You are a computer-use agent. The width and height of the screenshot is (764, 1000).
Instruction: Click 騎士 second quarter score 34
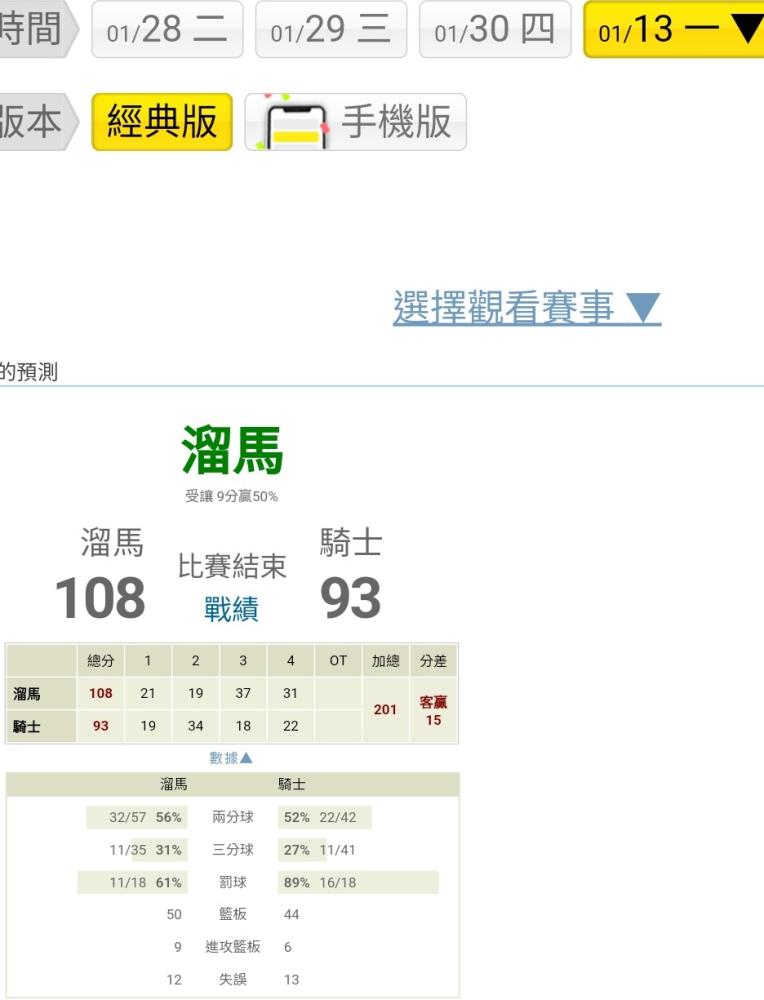point(196,726)
